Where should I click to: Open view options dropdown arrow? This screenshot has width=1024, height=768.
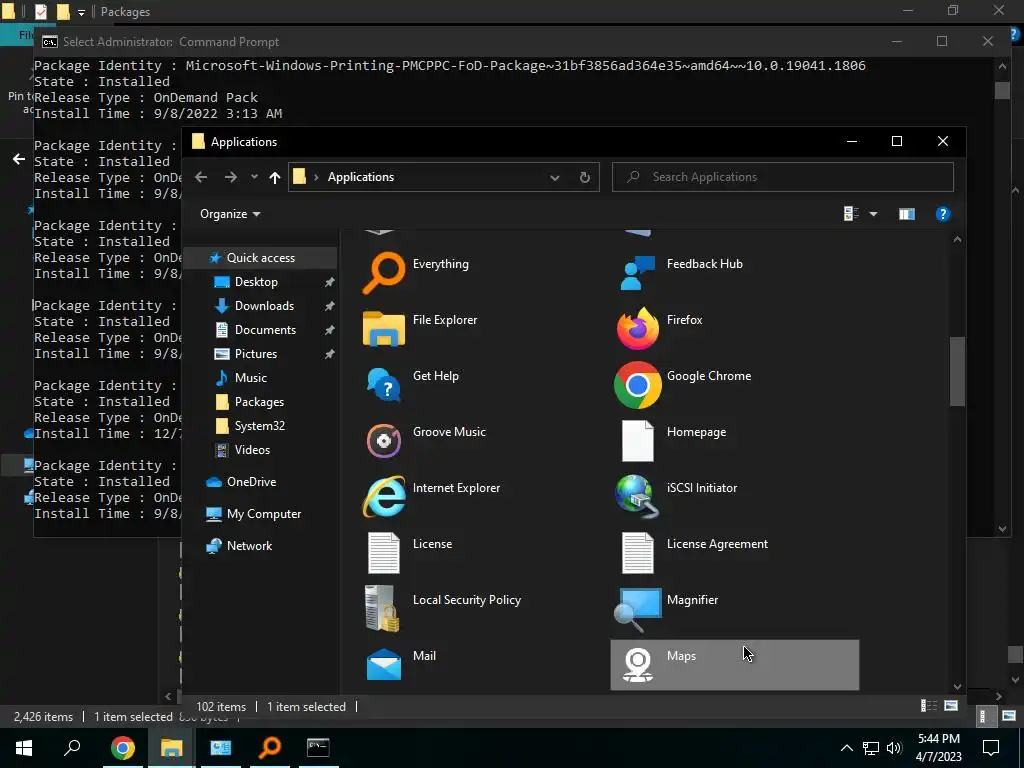point(873,214)
